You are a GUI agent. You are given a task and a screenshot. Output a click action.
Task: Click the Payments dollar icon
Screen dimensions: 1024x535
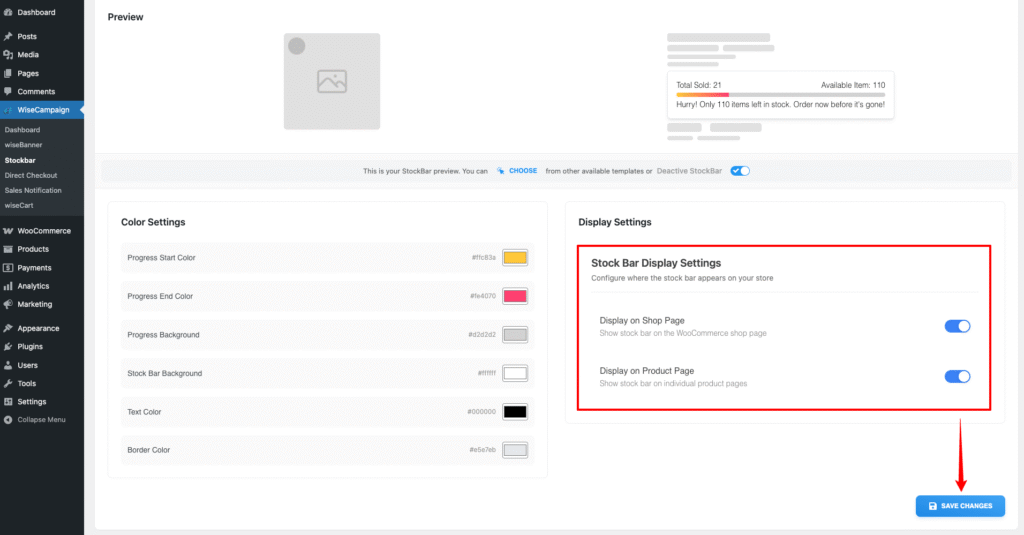[8, 268]
